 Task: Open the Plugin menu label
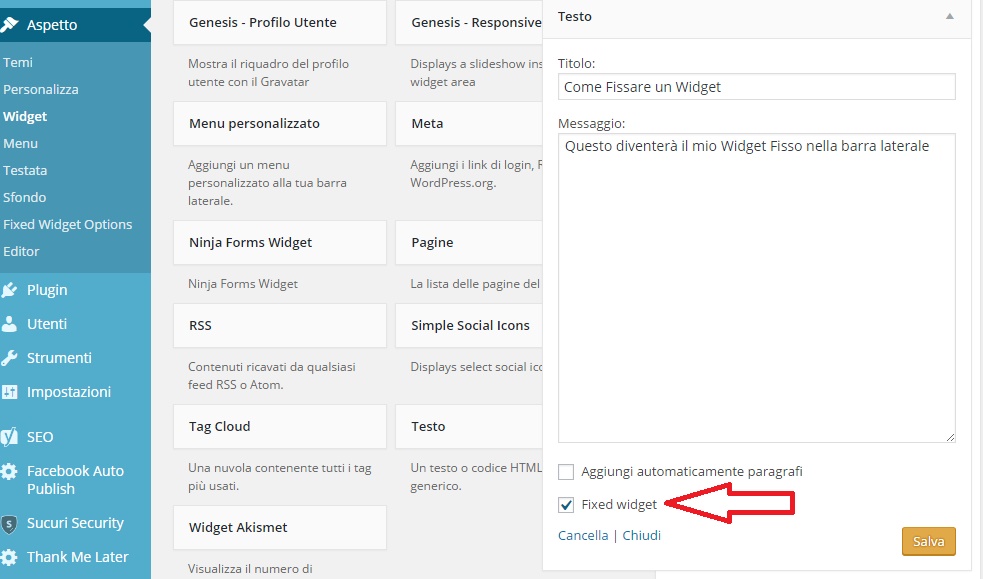[47, 290]
